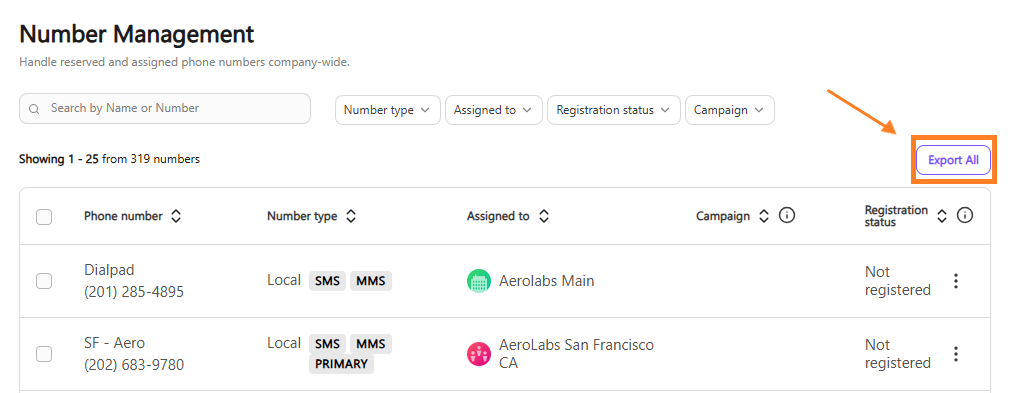Click the AeroLabs San Francisco pink icon

coord(479,354)
